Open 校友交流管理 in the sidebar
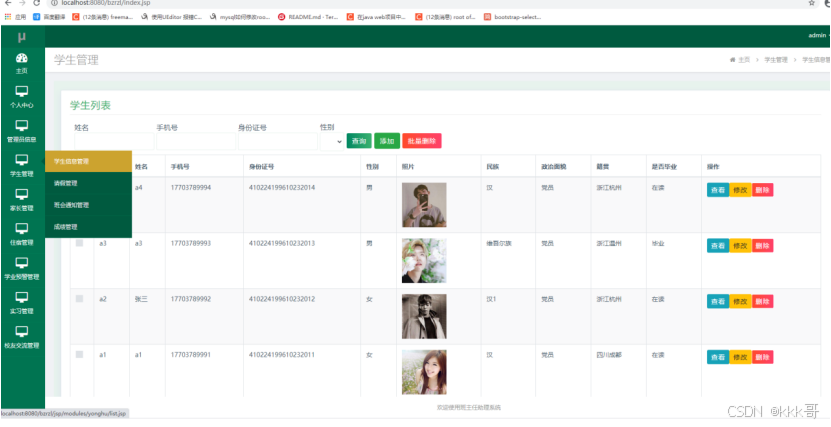Screen dimensions: 831x427 coord(22,337)
